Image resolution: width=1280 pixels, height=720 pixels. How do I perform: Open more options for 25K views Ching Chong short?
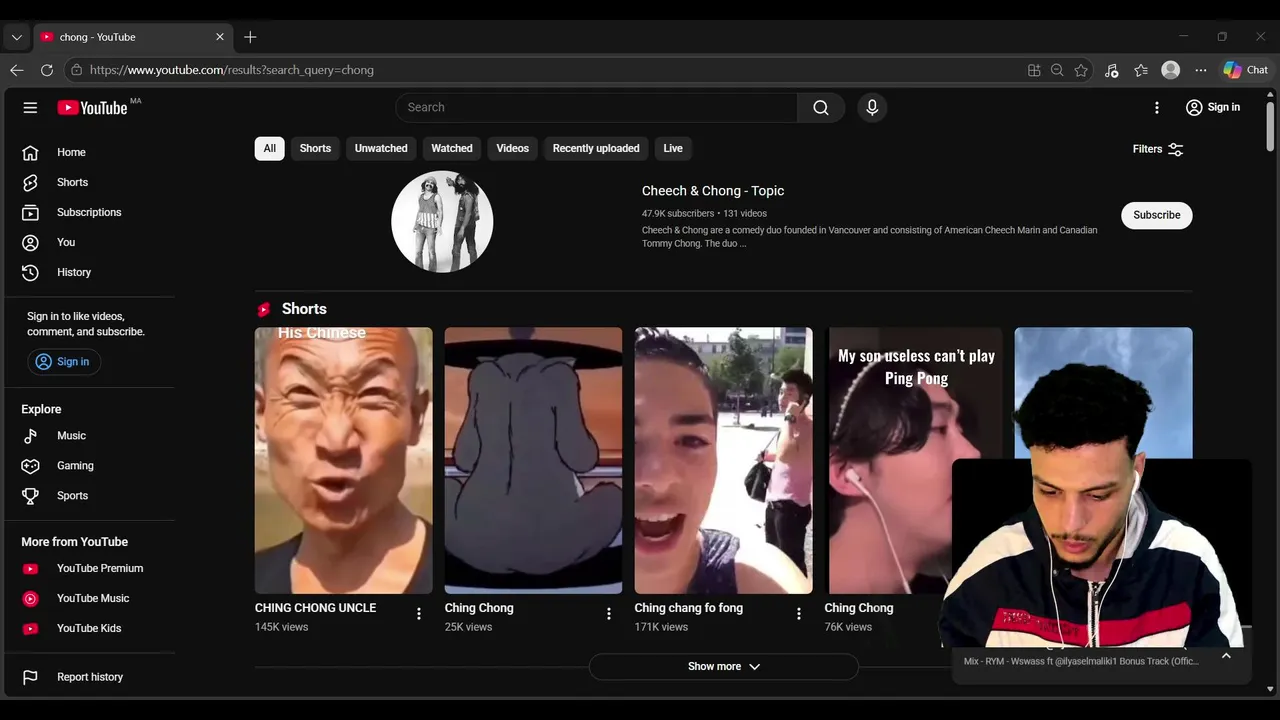point(609,613)
